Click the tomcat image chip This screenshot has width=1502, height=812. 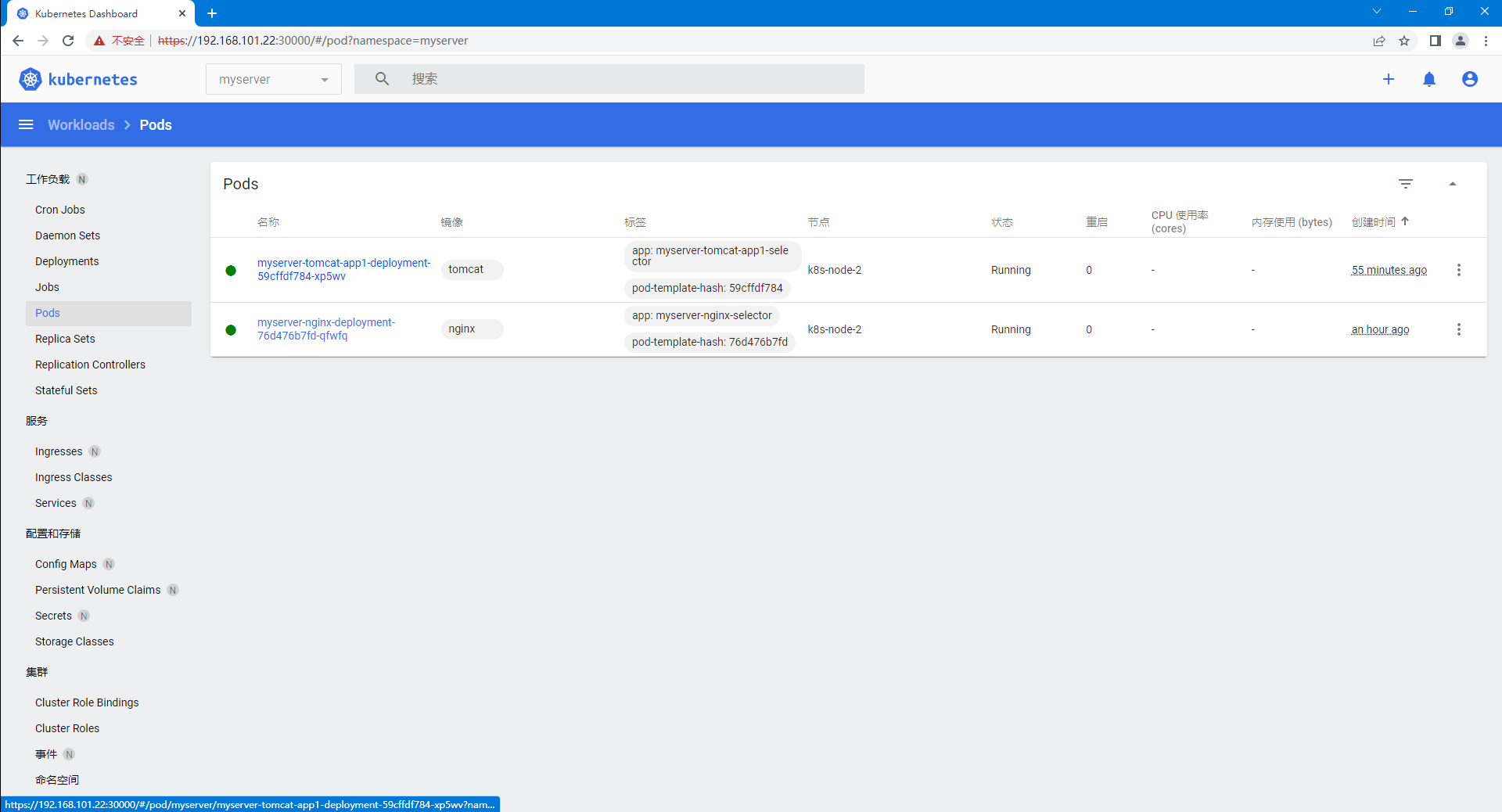472,270
